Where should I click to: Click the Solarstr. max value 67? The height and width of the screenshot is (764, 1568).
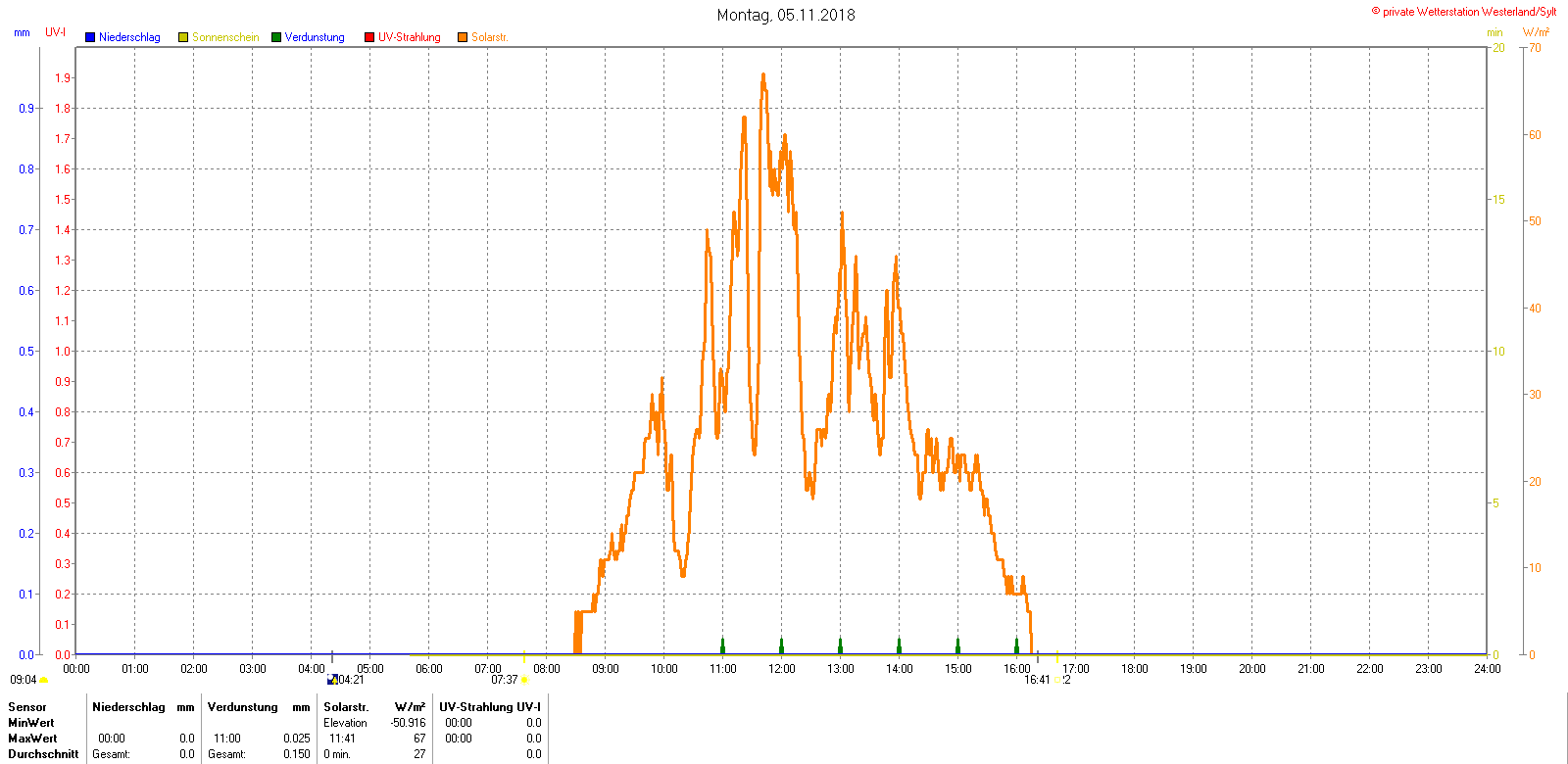click(419, 739)
